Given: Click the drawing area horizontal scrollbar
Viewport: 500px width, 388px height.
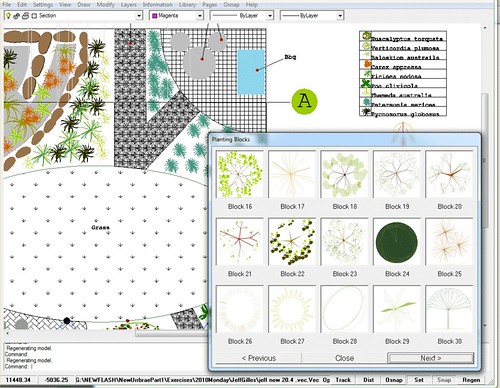Looking at the screenshot, I should (172, 333).
